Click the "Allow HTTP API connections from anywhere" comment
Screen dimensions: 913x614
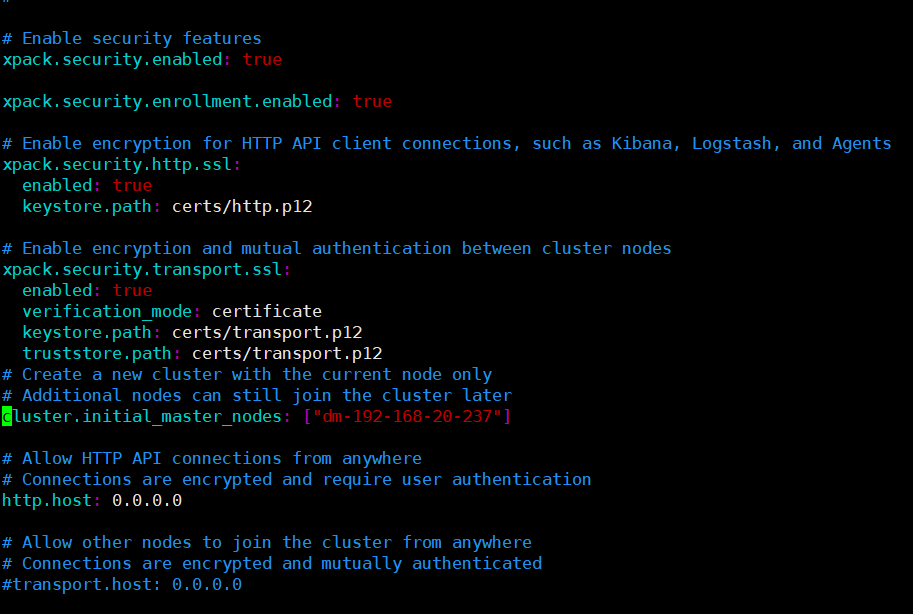coord(222,458)
